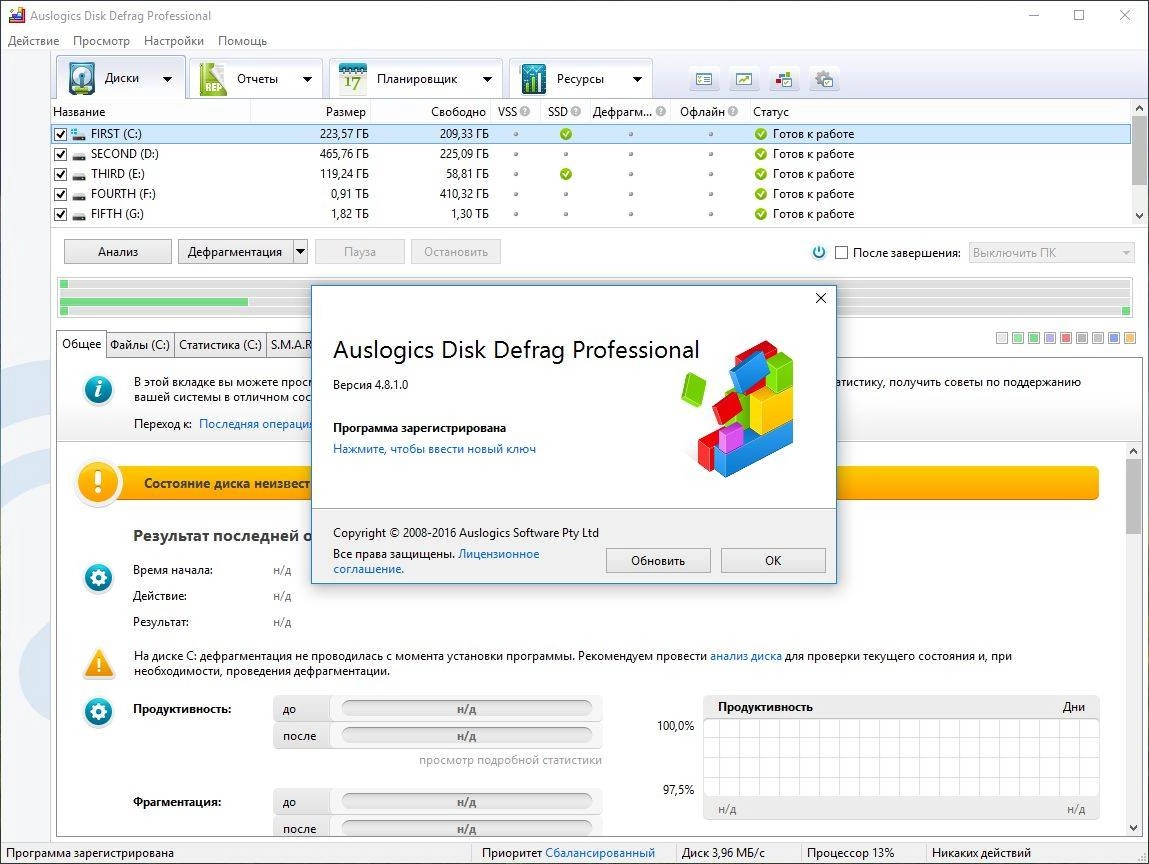This screenshot has height=864, width=1149.
Task: Open the Настройки menu
Action: [x=174, y=41]
